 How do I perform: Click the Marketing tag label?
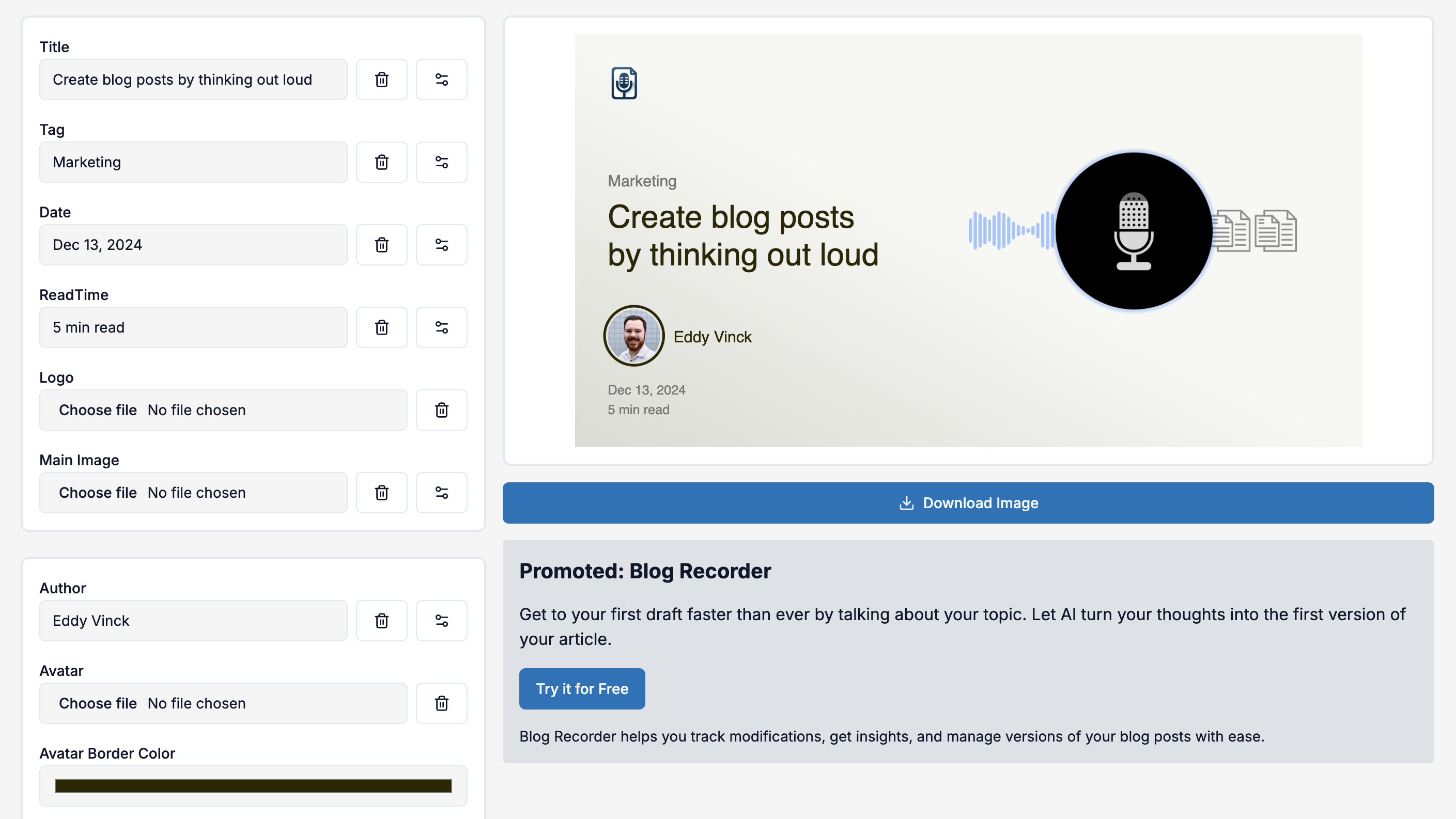(642, 180)
